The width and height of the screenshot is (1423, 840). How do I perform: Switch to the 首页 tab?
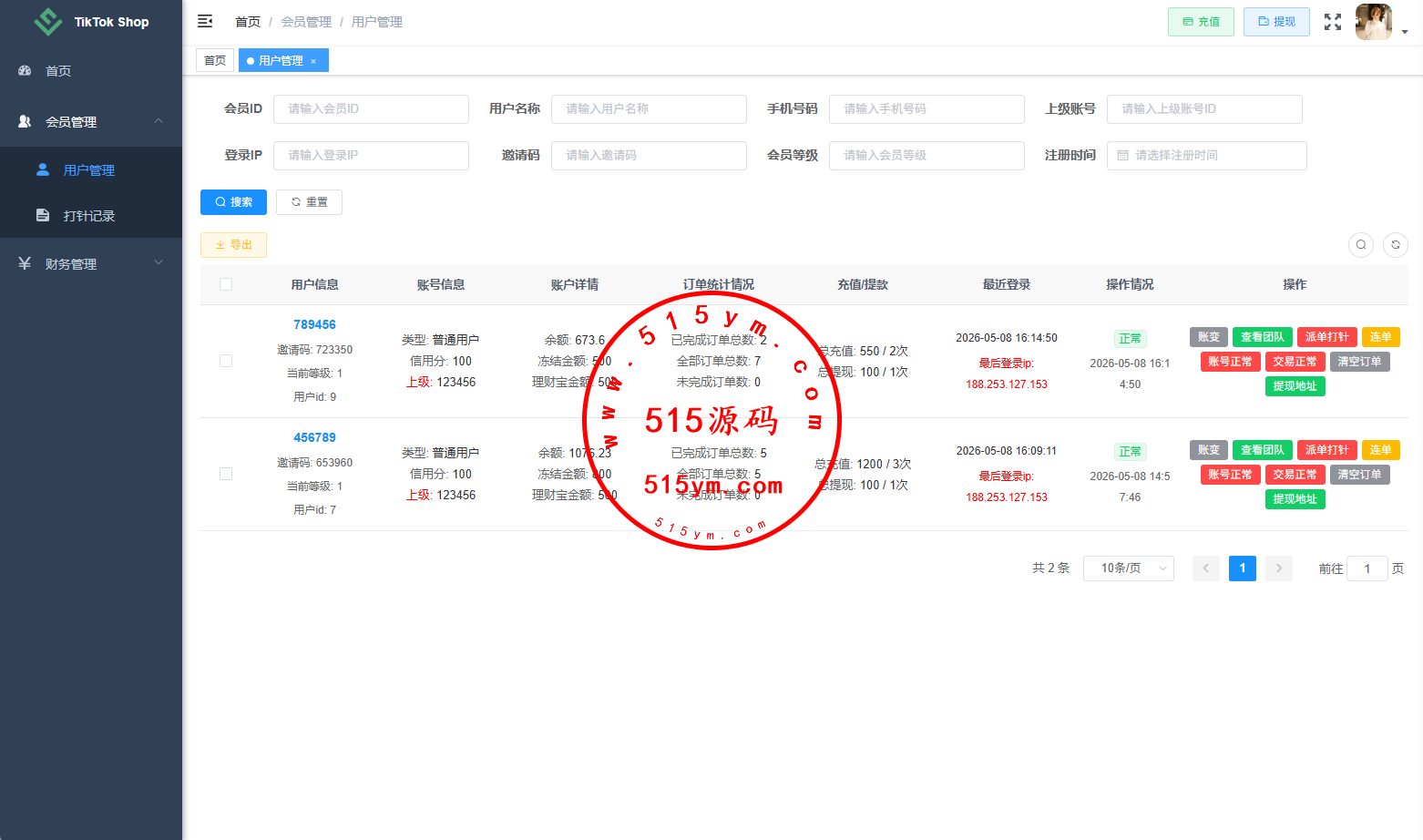tap(215, 60)
